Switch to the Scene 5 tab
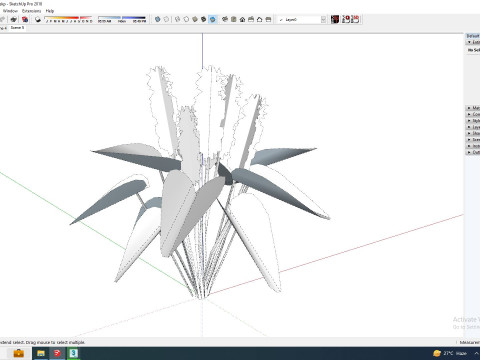This screenshot has height=360, width=480. (x=17, y=28)
